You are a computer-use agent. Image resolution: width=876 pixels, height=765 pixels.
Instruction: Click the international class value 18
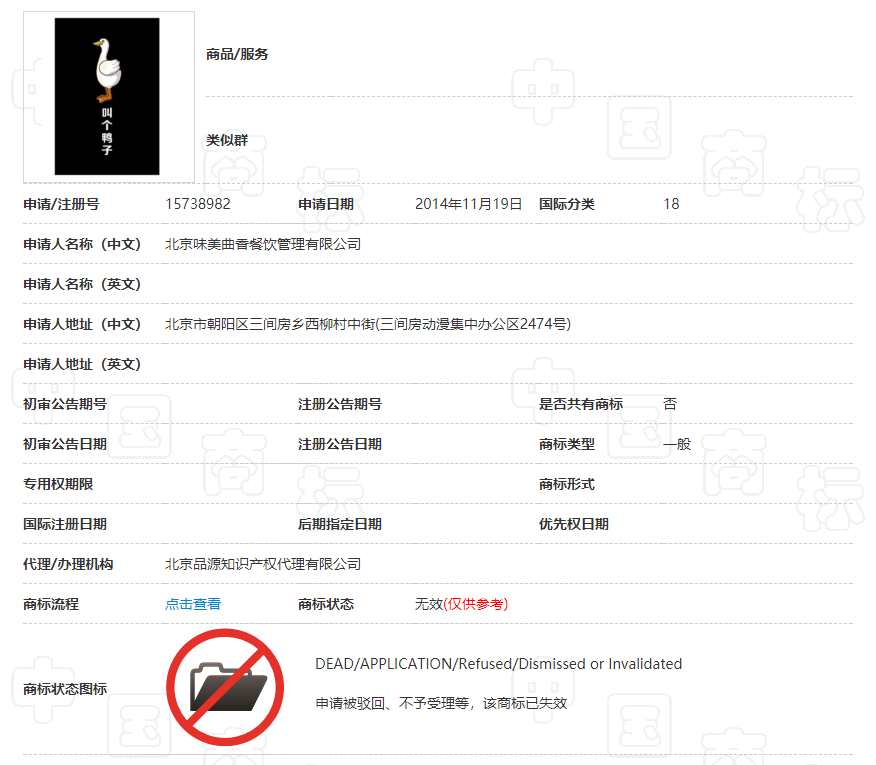point(671,204)
